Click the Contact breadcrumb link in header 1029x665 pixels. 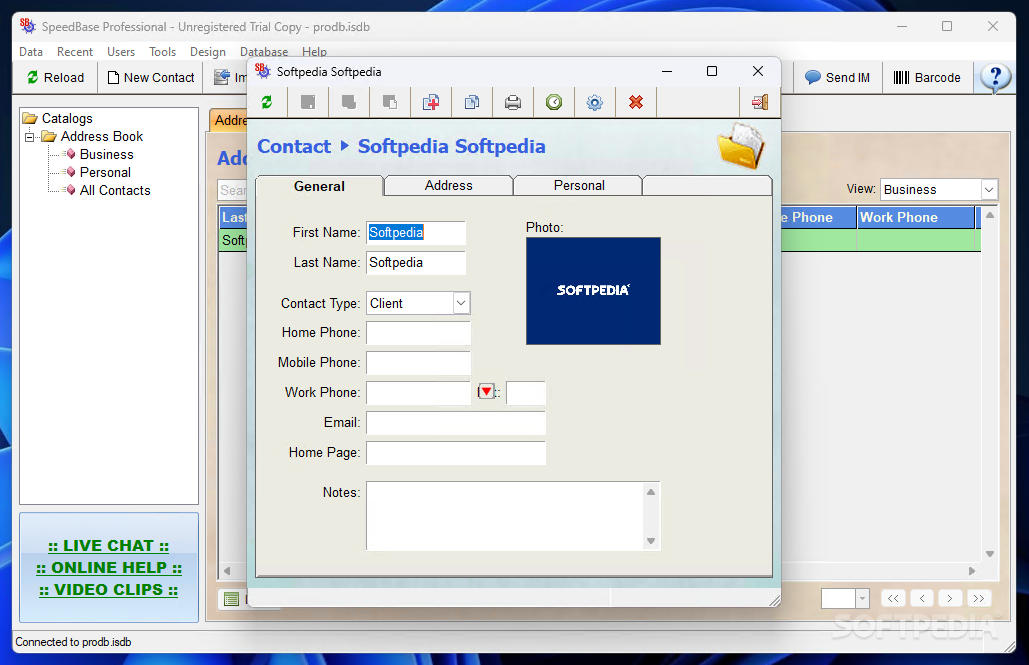294,146
